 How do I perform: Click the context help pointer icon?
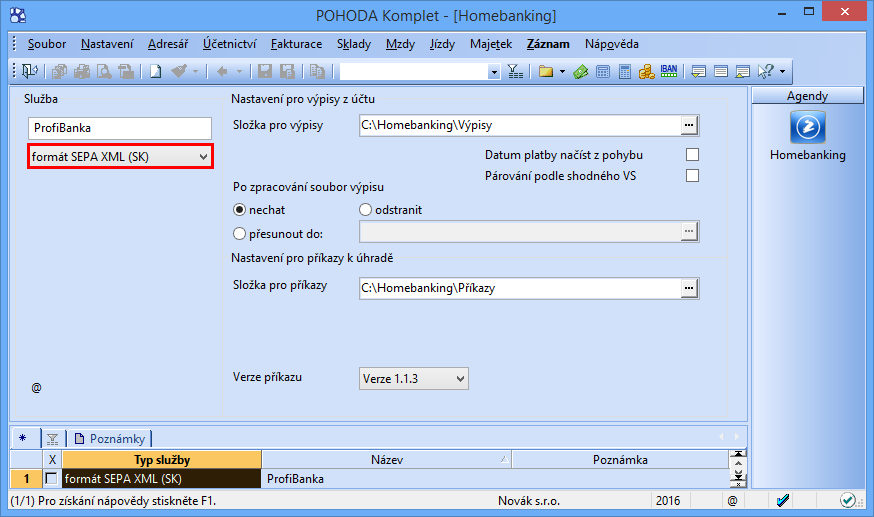[x=766, y=71]
